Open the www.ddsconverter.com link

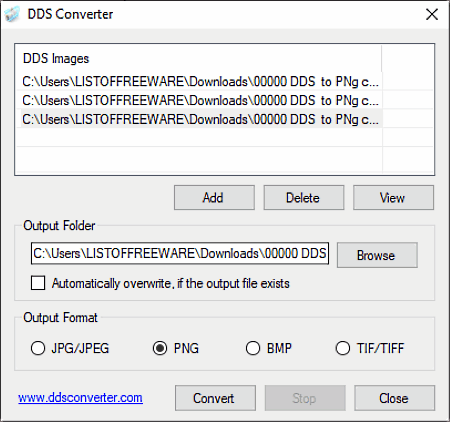[x=80, y=398]
